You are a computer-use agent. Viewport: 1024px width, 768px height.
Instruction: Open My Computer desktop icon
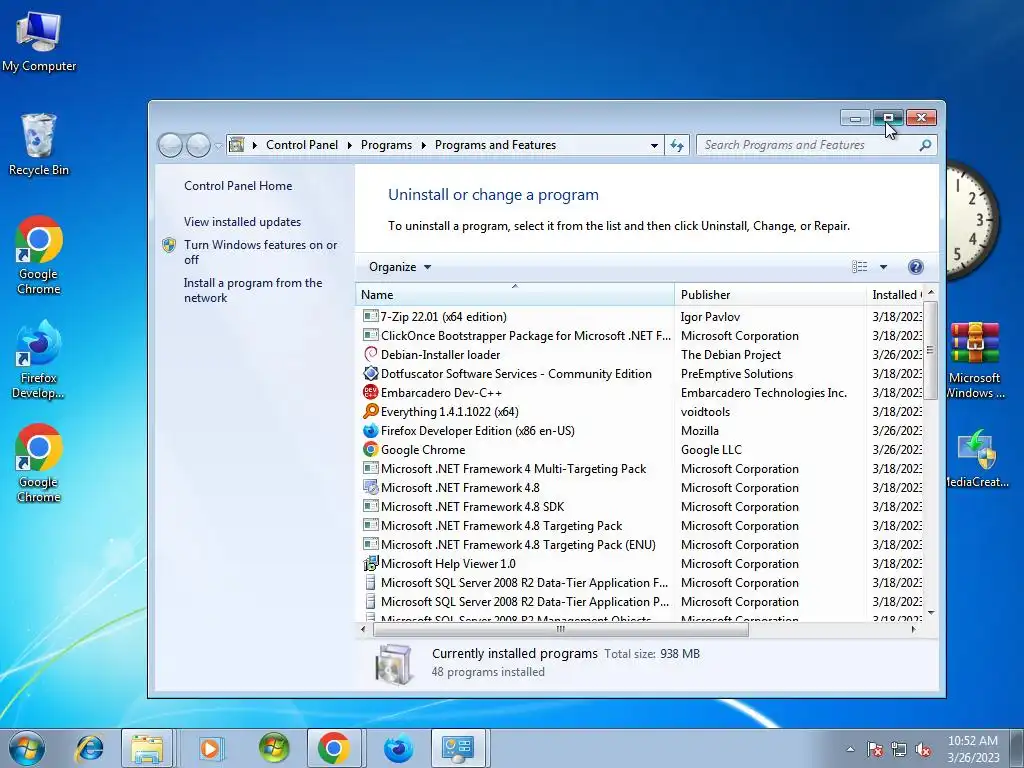39,42
